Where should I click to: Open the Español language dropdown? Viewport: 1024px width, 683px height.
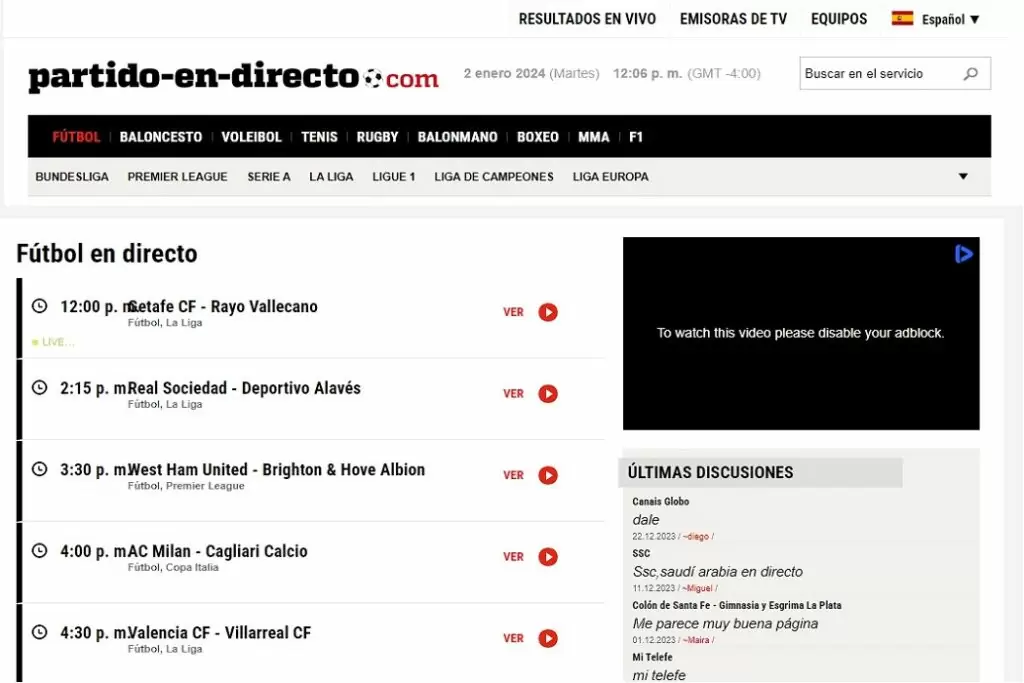pyautogui.click(x=950, y=20)
